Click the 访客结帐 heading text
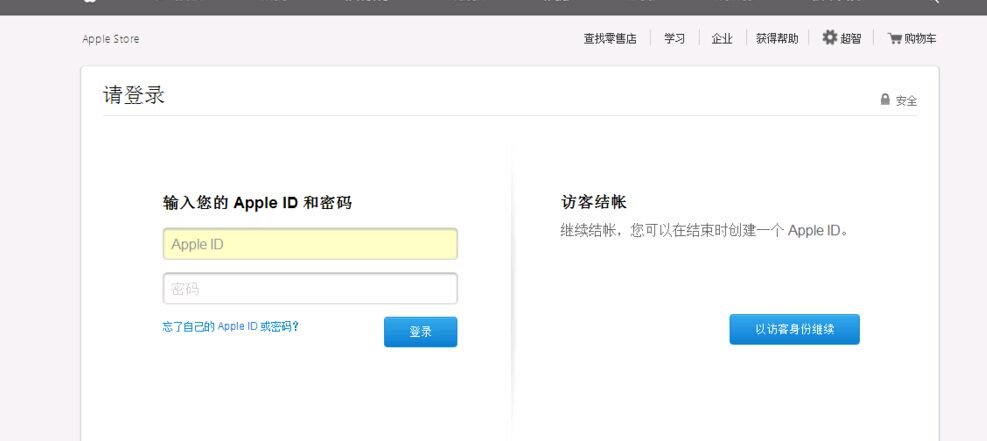This screenshot has width=987, height=441. pyautogui.click(x=594, y=203)
